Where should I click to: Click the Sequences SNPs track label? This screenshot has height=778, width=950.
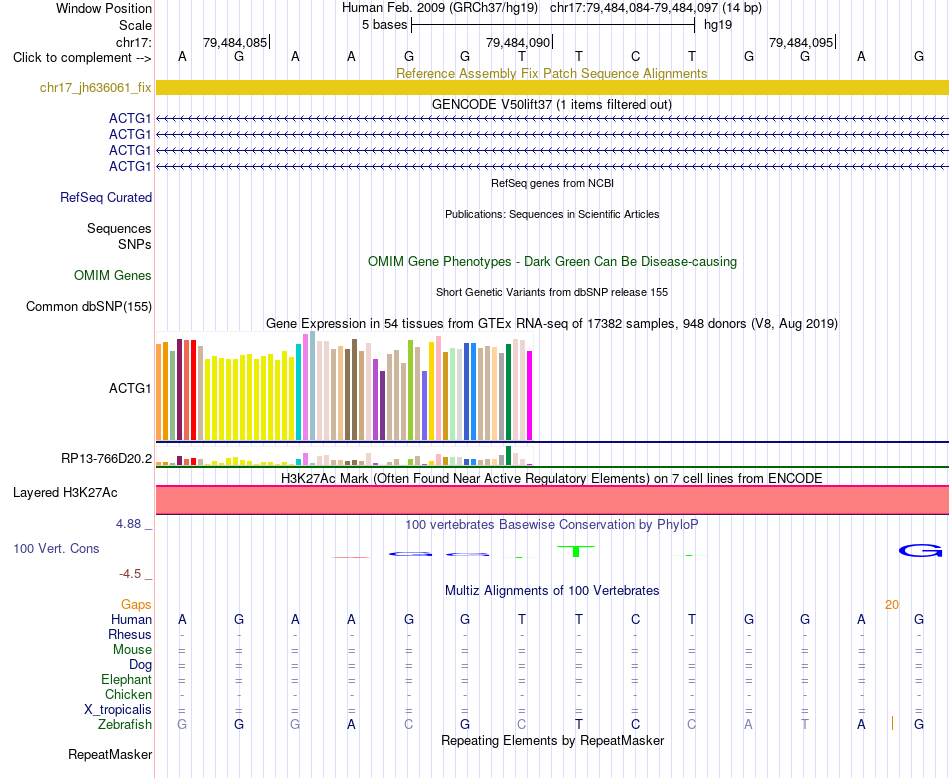119,236
